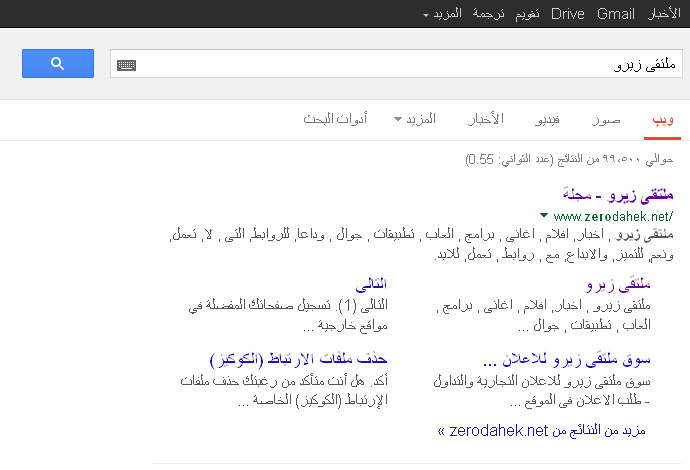Switch to the فيديو tab
This screenshot has width=690, height=470.
[547, 120]
